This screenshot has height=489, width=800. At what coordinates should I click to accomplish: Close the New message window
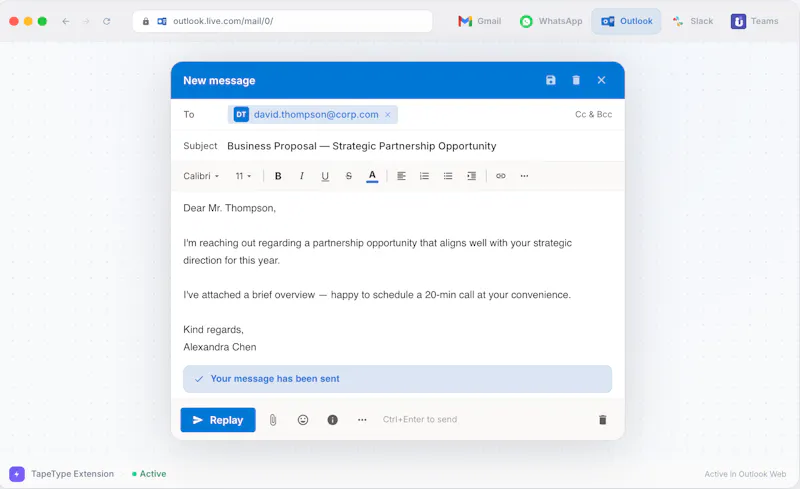click(x=602, y=80)
